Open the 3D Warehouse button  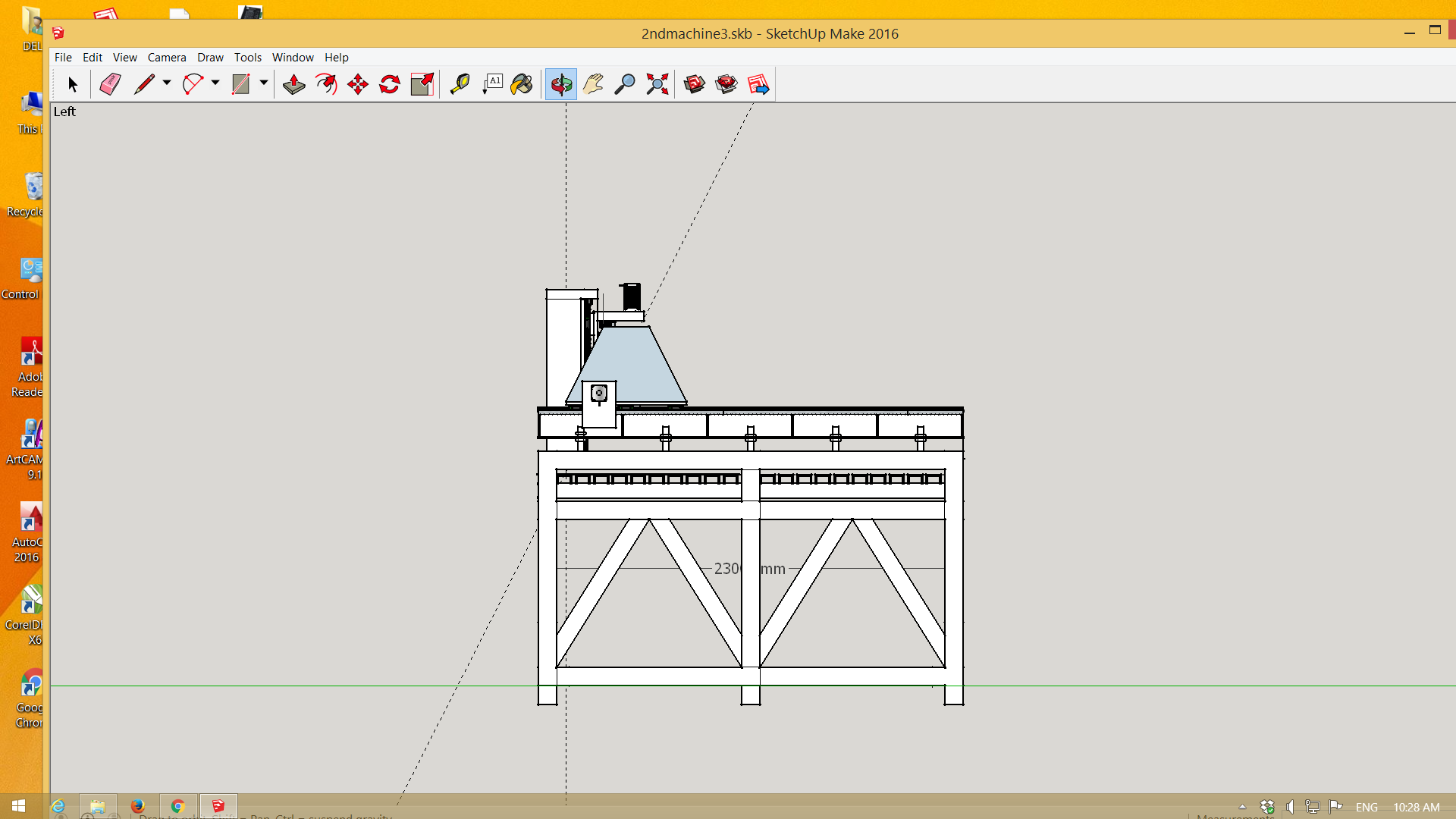point(694,84)
